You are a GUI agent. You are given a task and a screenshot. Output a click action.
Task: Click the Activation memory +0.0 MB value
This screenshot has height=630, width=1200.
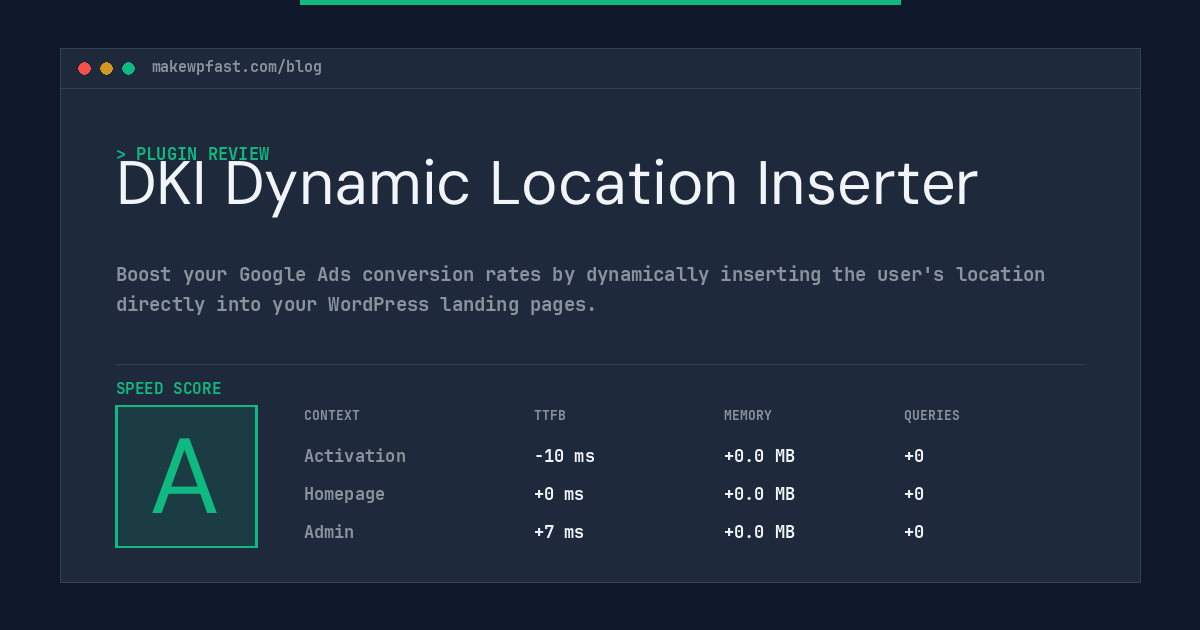759,456
